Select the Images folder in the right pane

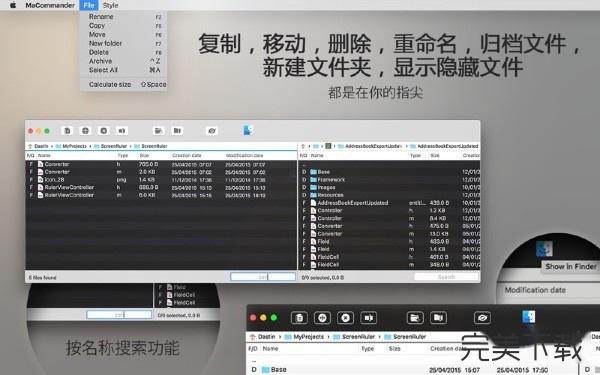390,188
